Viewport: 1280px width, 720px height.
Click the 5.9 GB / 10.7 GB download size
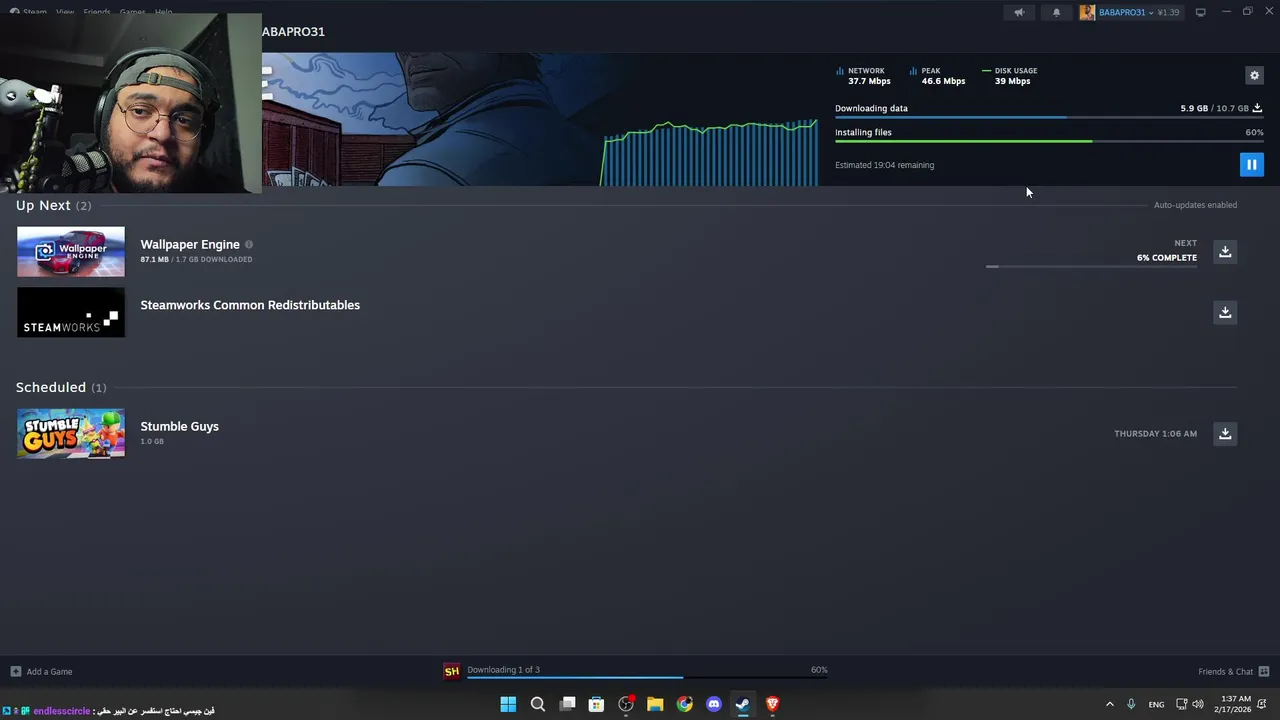(1214, 108)
